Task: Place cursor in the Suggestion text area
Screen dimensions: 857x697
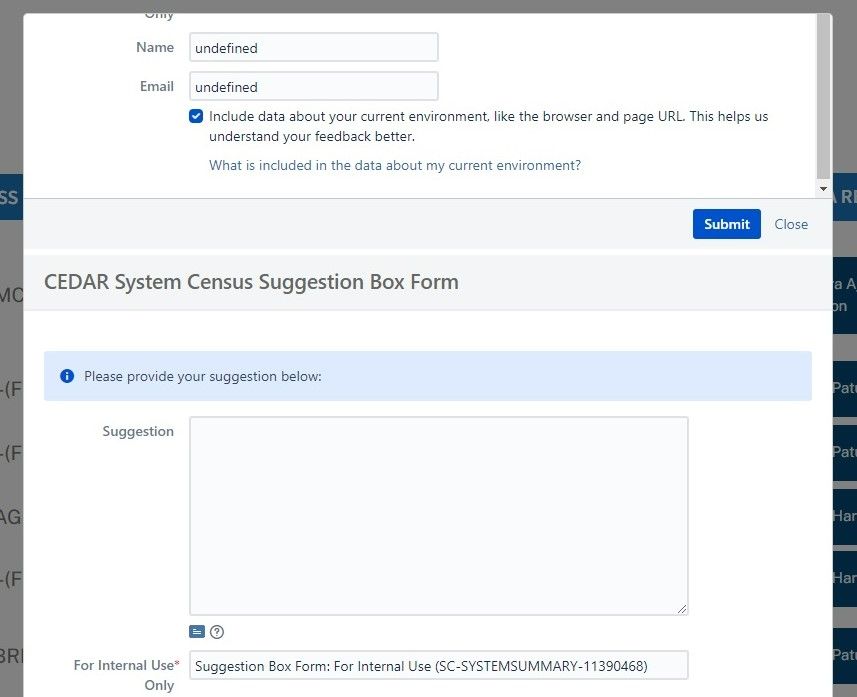Action: [438, 515]
